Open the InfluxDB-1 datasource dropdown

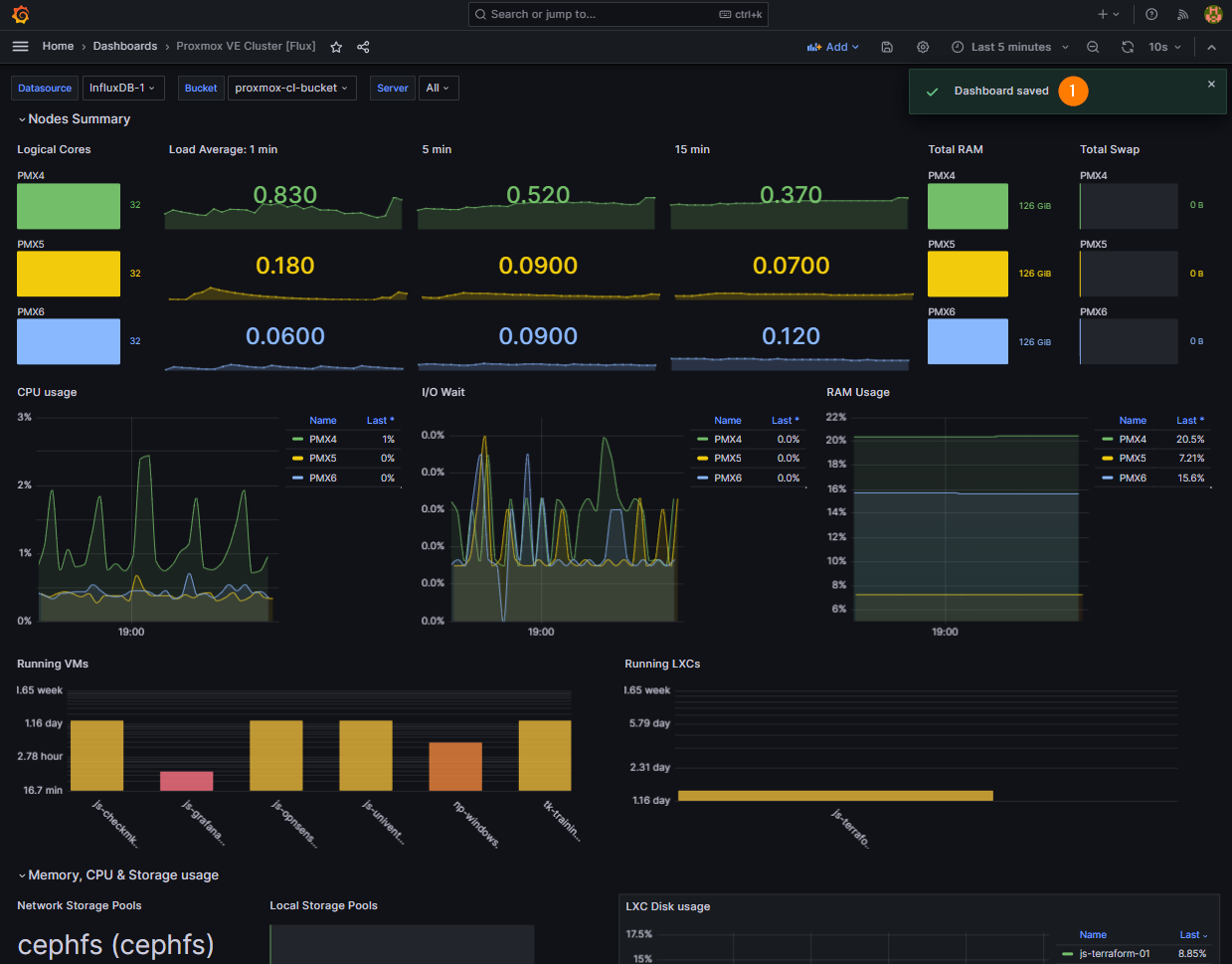[x=122, y=88]
